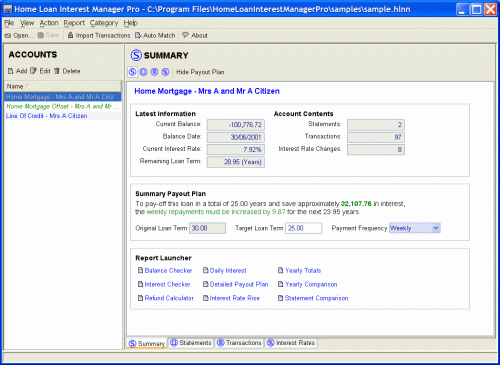Edit the selected account
Viewport: 500px width, 365px height.
(x=40, y=71)
